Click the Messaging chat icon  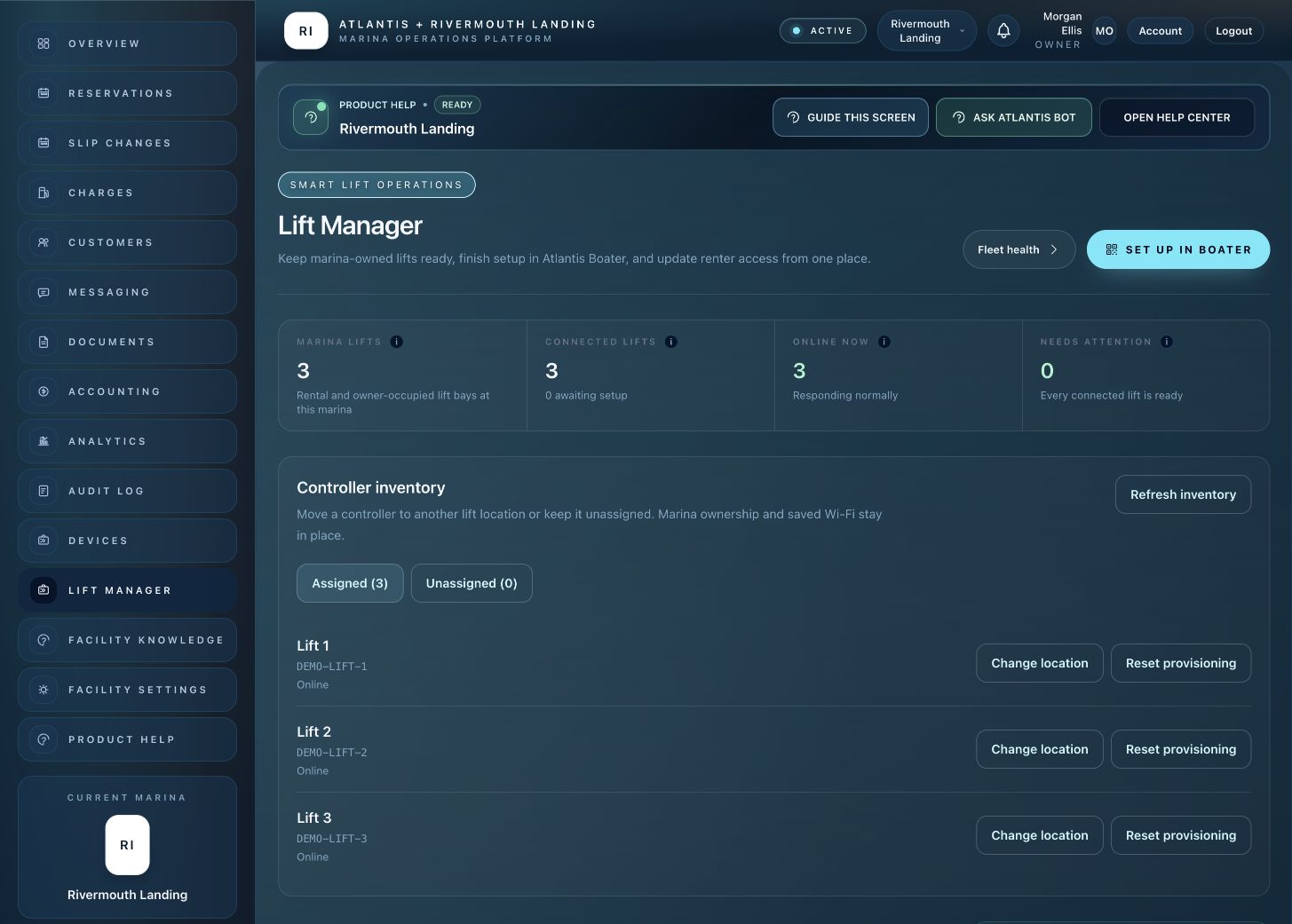point(44,292)
